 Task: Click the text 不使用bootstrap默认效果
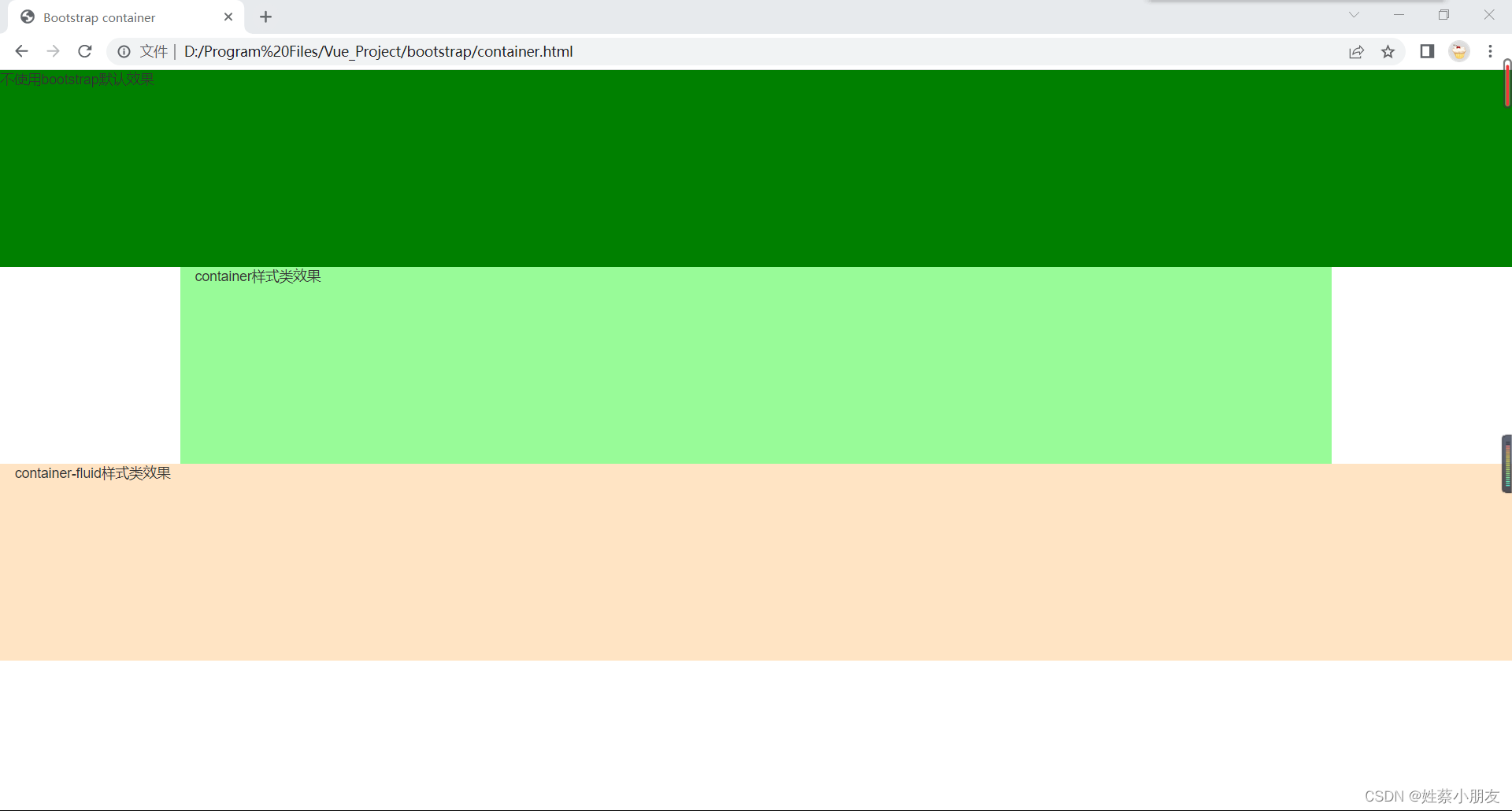[x=77, y=80]
